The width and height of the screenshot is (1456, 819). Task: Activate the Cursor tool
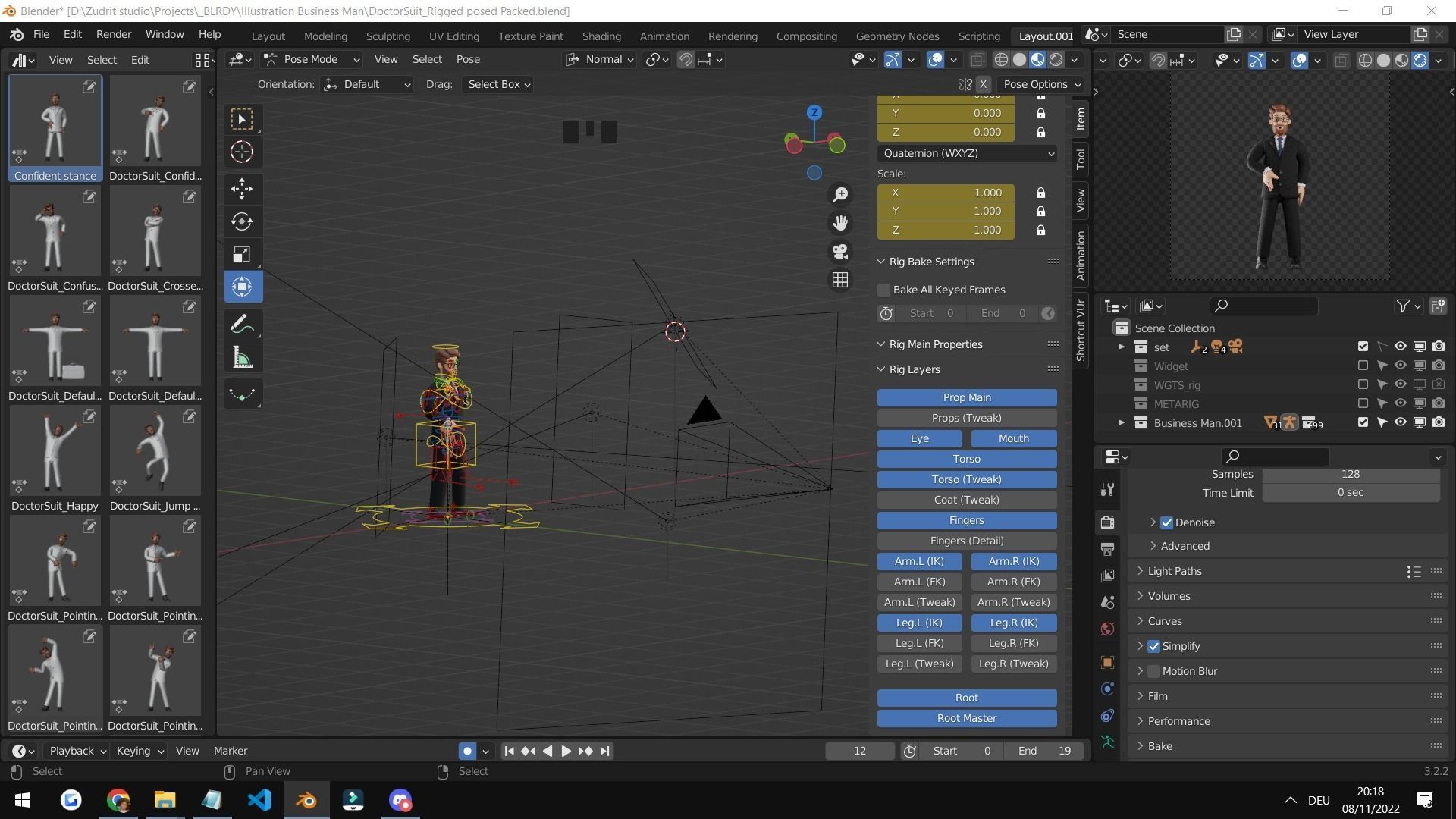[242, 152]
